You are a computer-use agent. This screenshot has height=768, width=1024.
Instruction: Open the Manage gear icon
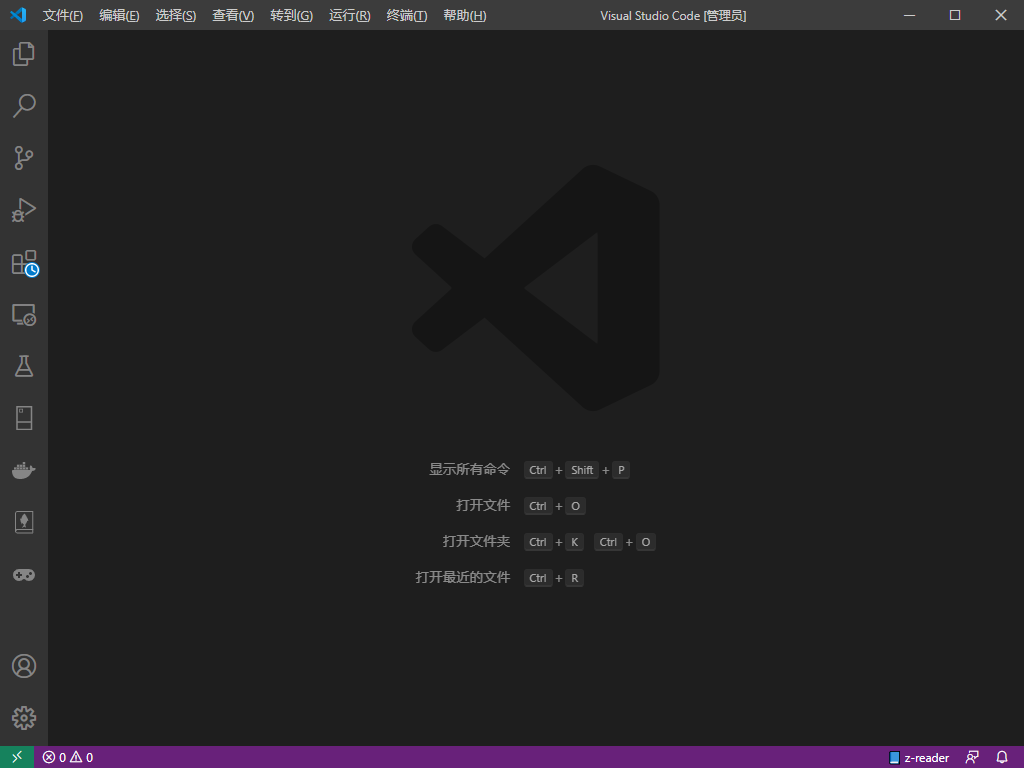click(x=24, y=718)
